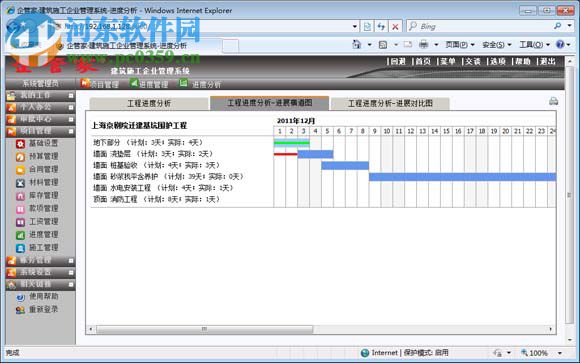The width and height of the screenshot is (580, 363).
Task: Click the 上海京朝院迁建基坑围护工程 project title
Action: (139, 125)
